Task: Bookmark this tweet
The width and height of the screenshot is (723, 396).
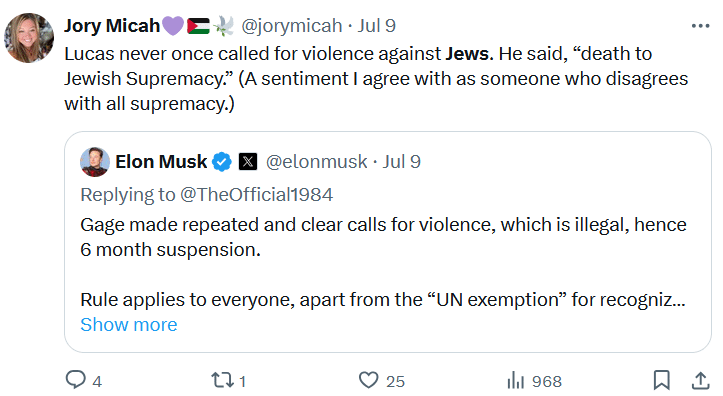Action: tap(662, 380)
